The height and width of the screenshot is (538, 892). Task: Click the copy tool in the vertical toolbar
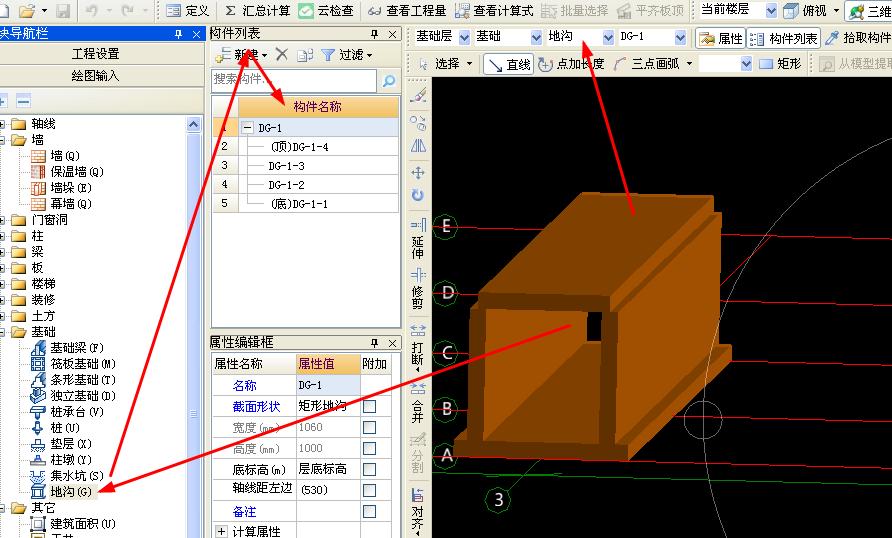pos(418,122)
